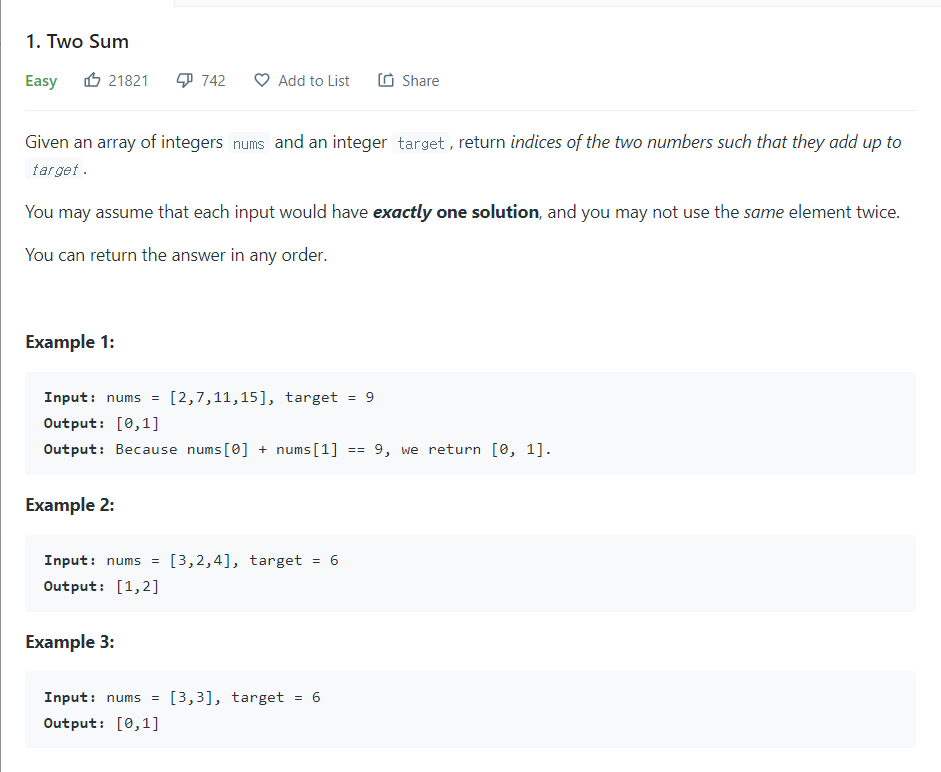Viewport: 941px width, 772px height.
Task: Expand Example 1 code block
Action: tap(470, 422)
